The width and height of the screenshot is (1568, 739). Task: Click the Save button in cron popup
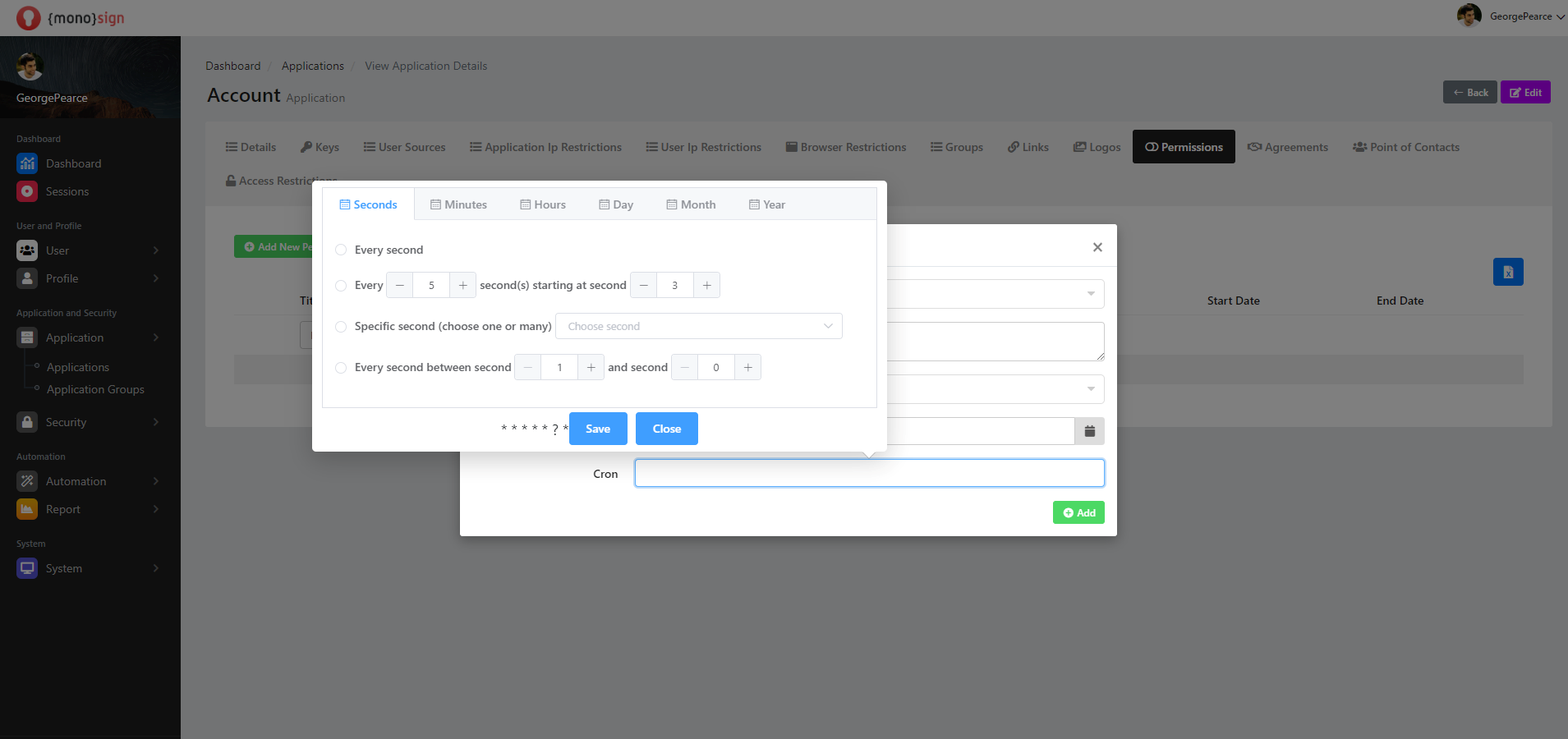pos(597,429)
